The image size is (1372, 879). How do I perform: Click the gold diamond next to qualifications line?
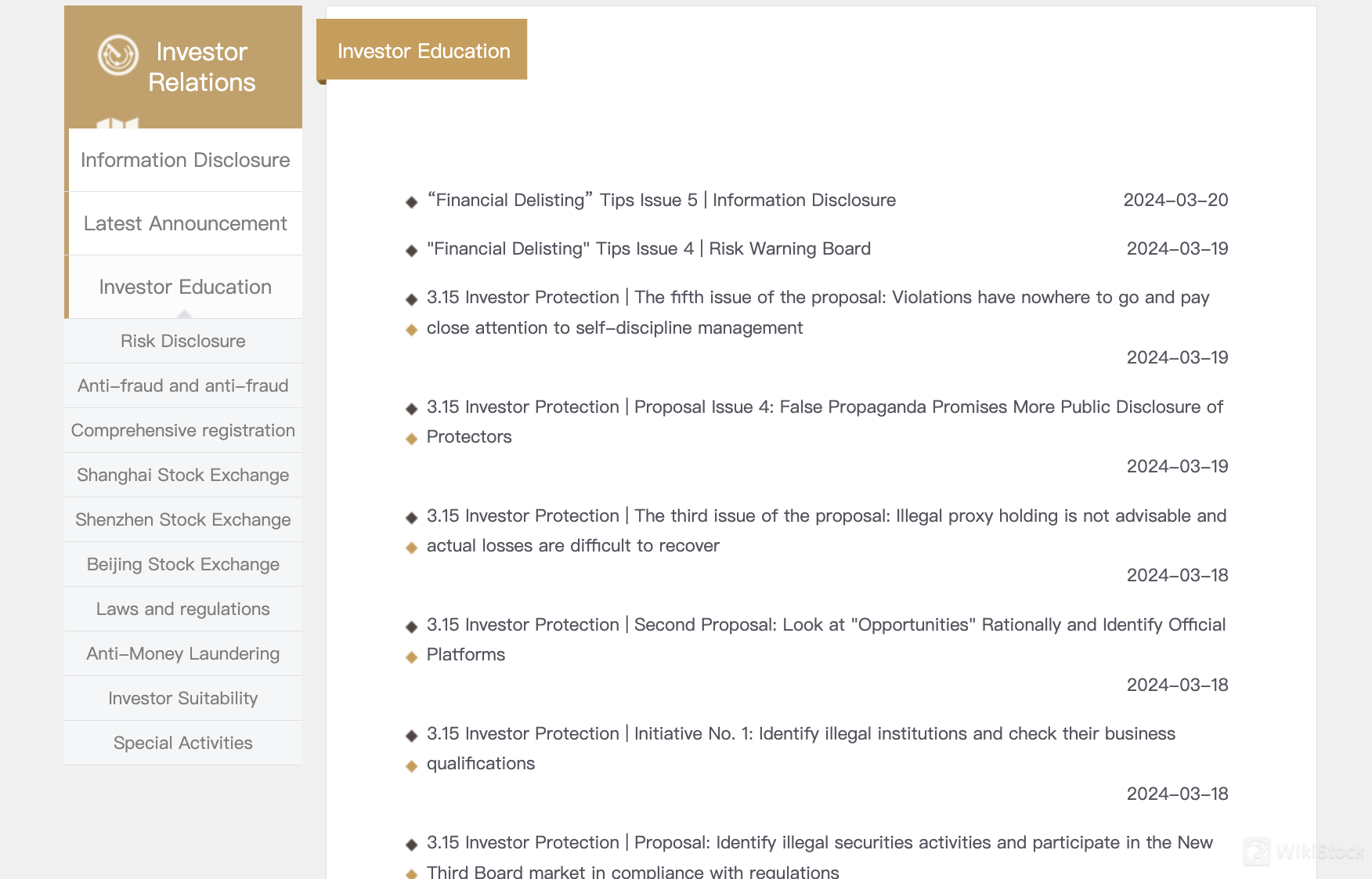[x=411, y=765]
